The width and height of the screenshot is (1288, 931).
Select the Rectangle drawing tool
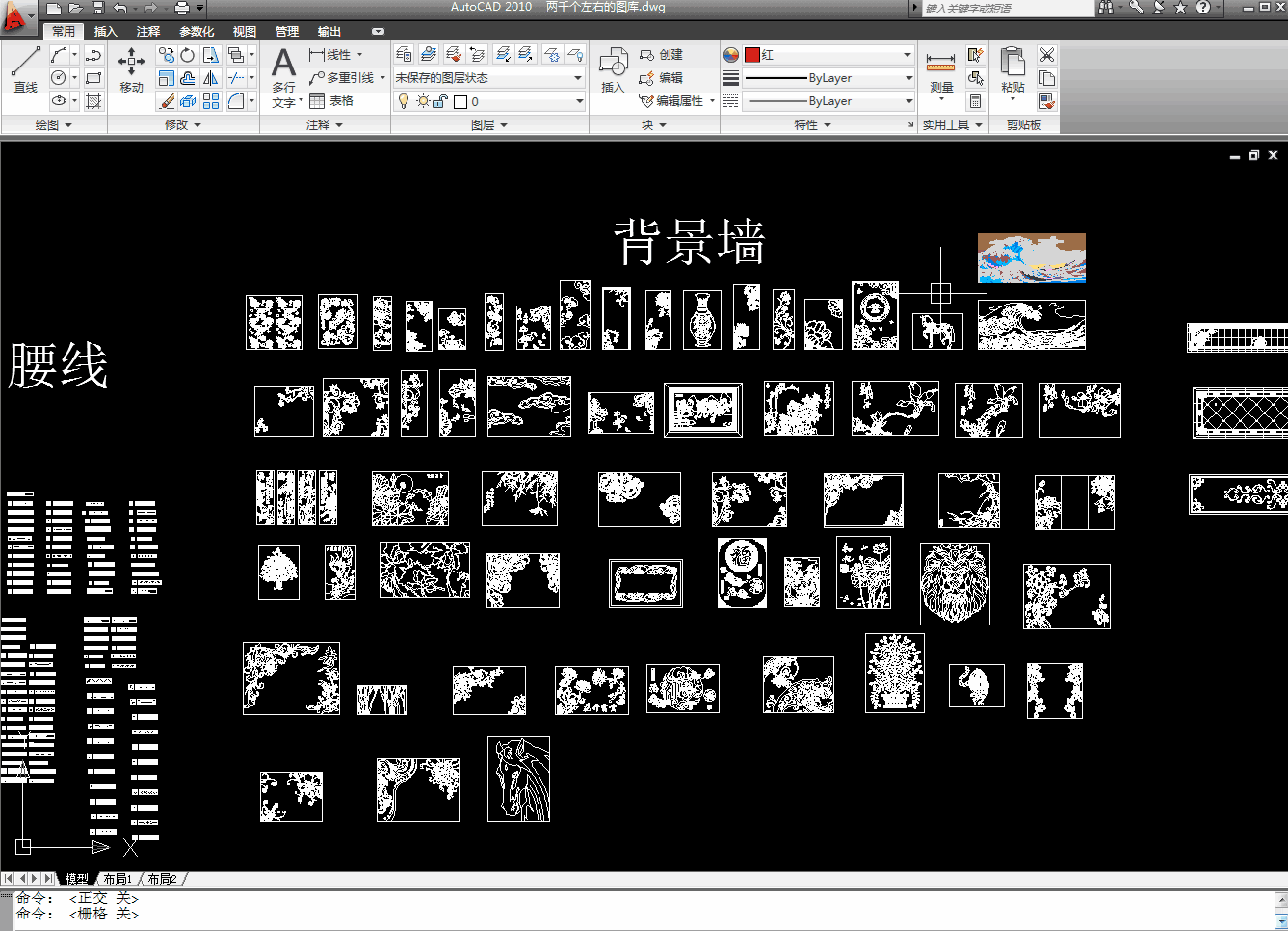tap(93, 78)
